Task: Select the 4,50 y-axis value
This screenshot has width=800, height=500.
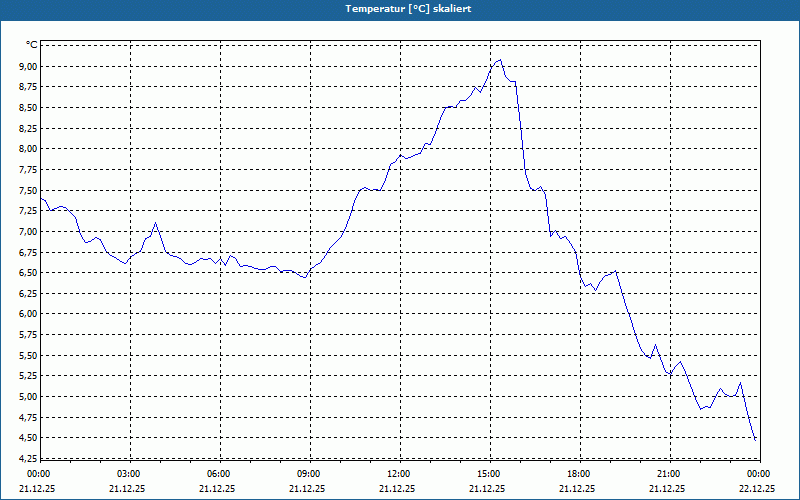Action: [x=29, y=438]
